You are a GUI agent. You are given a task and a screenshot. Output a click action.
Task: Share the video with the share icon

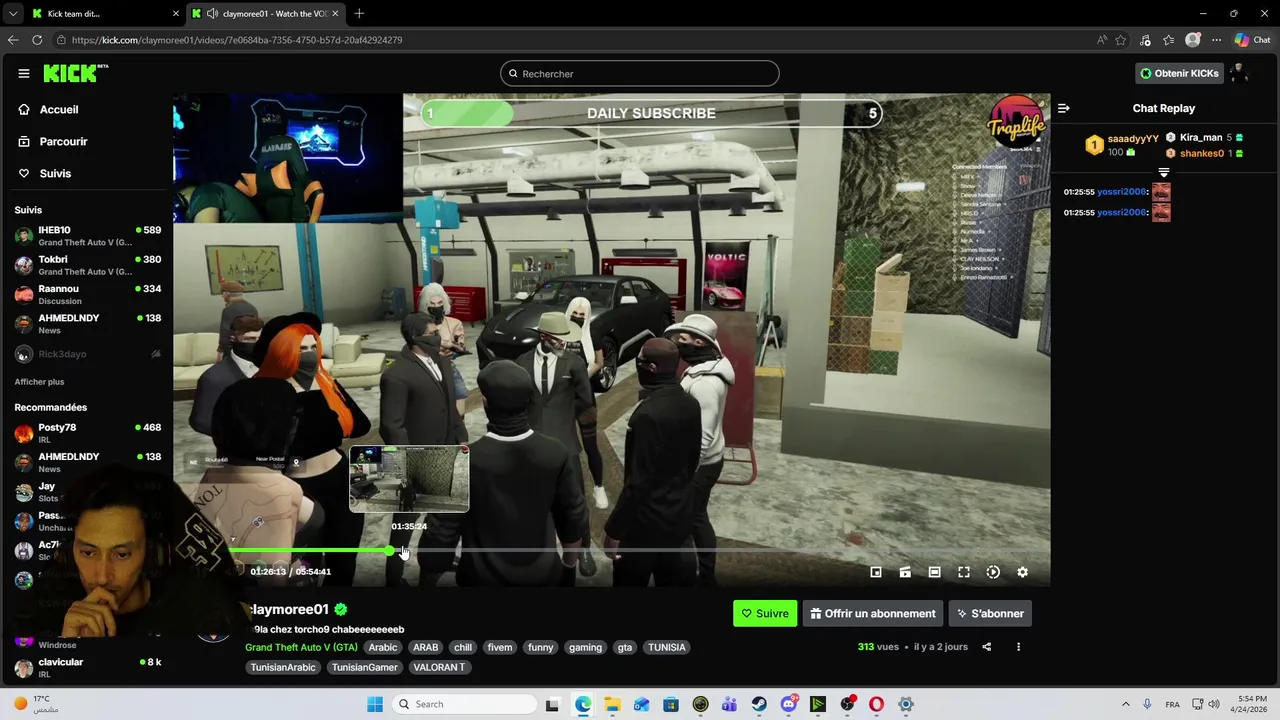987,647
